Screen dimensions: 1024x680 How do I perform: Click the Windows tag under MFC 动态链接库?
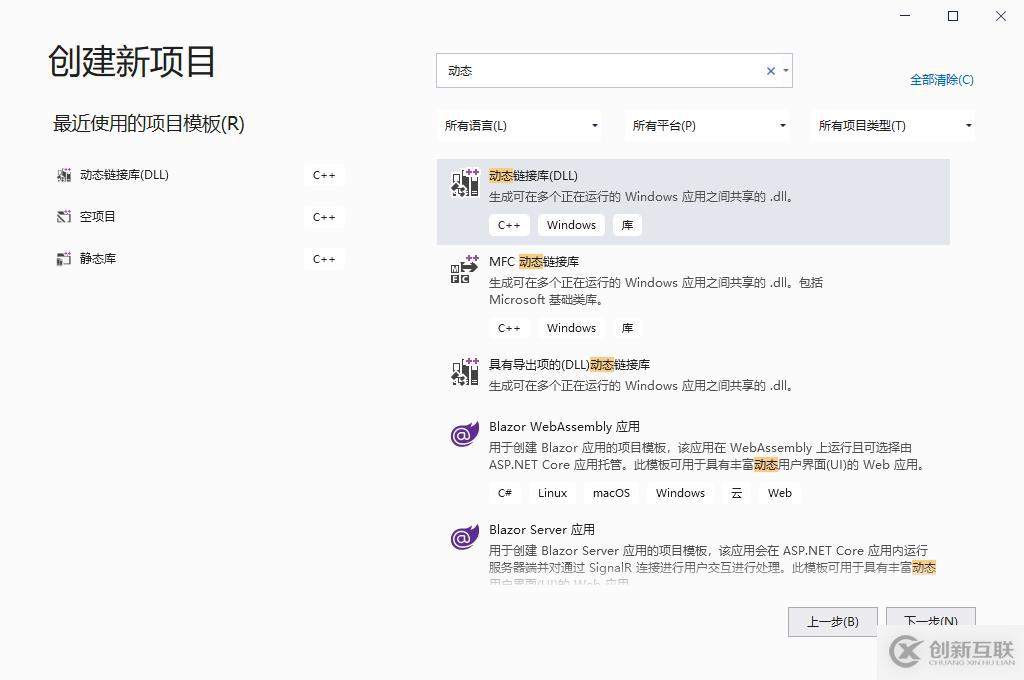[571, 329]
